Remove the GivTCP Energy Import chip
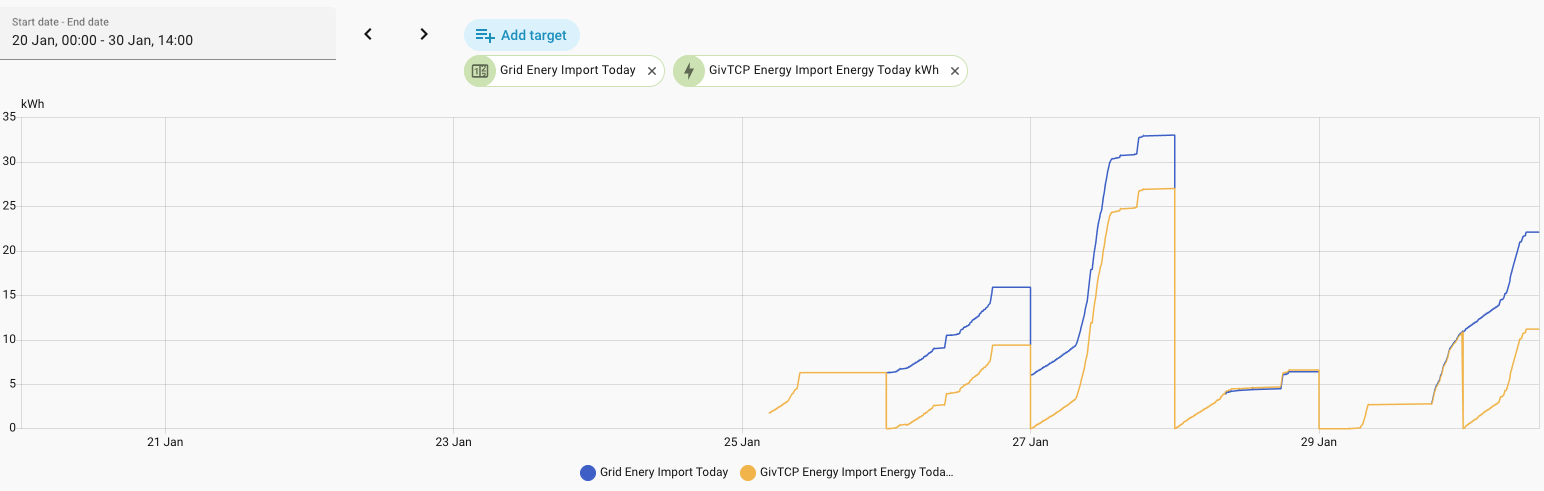The width and height of the screenshot is (1544, 491). 955,71
